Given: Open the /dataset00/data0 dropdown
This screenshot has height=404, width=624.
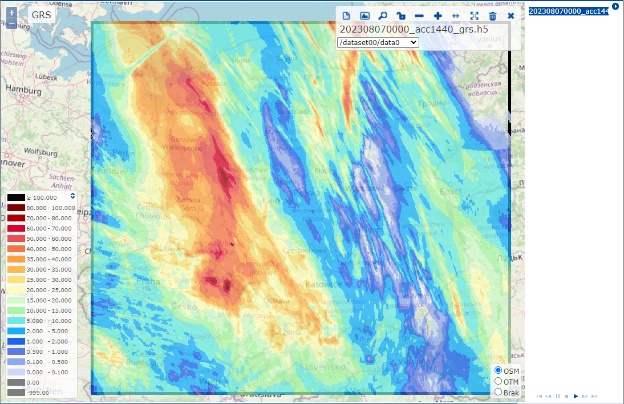Looking at the screenshot, I should point(378,42).
